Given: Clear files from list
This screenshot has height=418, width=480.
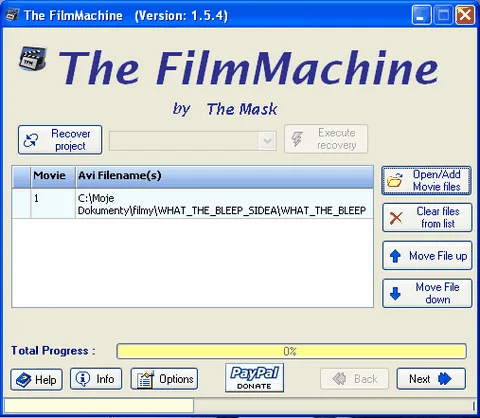Looking at the screenshot, I should pyautogui.click(x=427, y=217).
